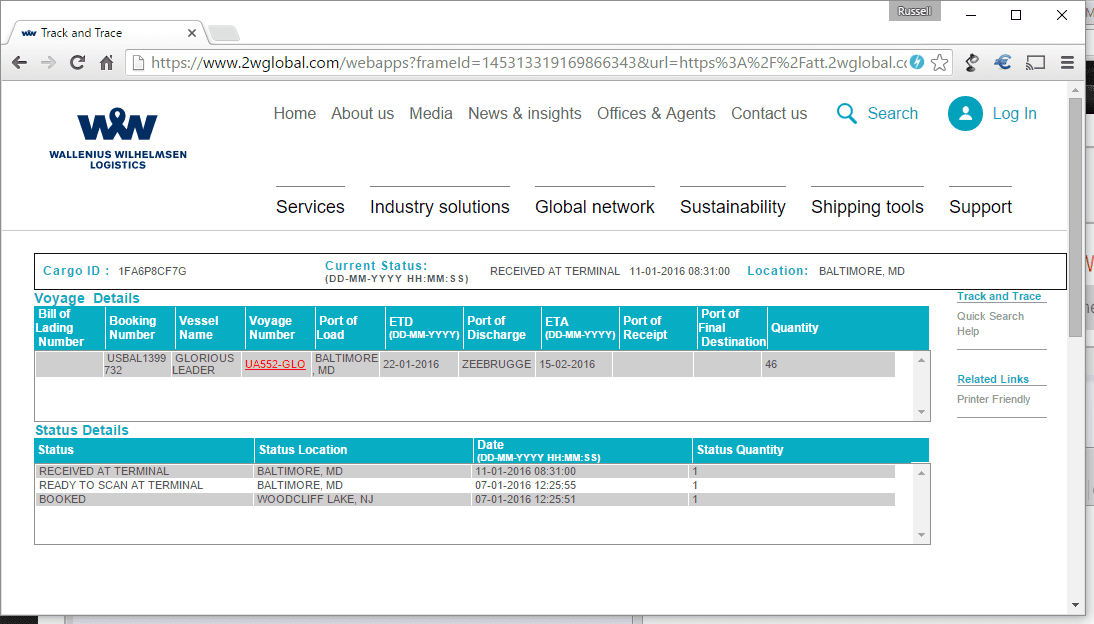
Task: Click the Euro currency extension icon
Action: 1003,63
